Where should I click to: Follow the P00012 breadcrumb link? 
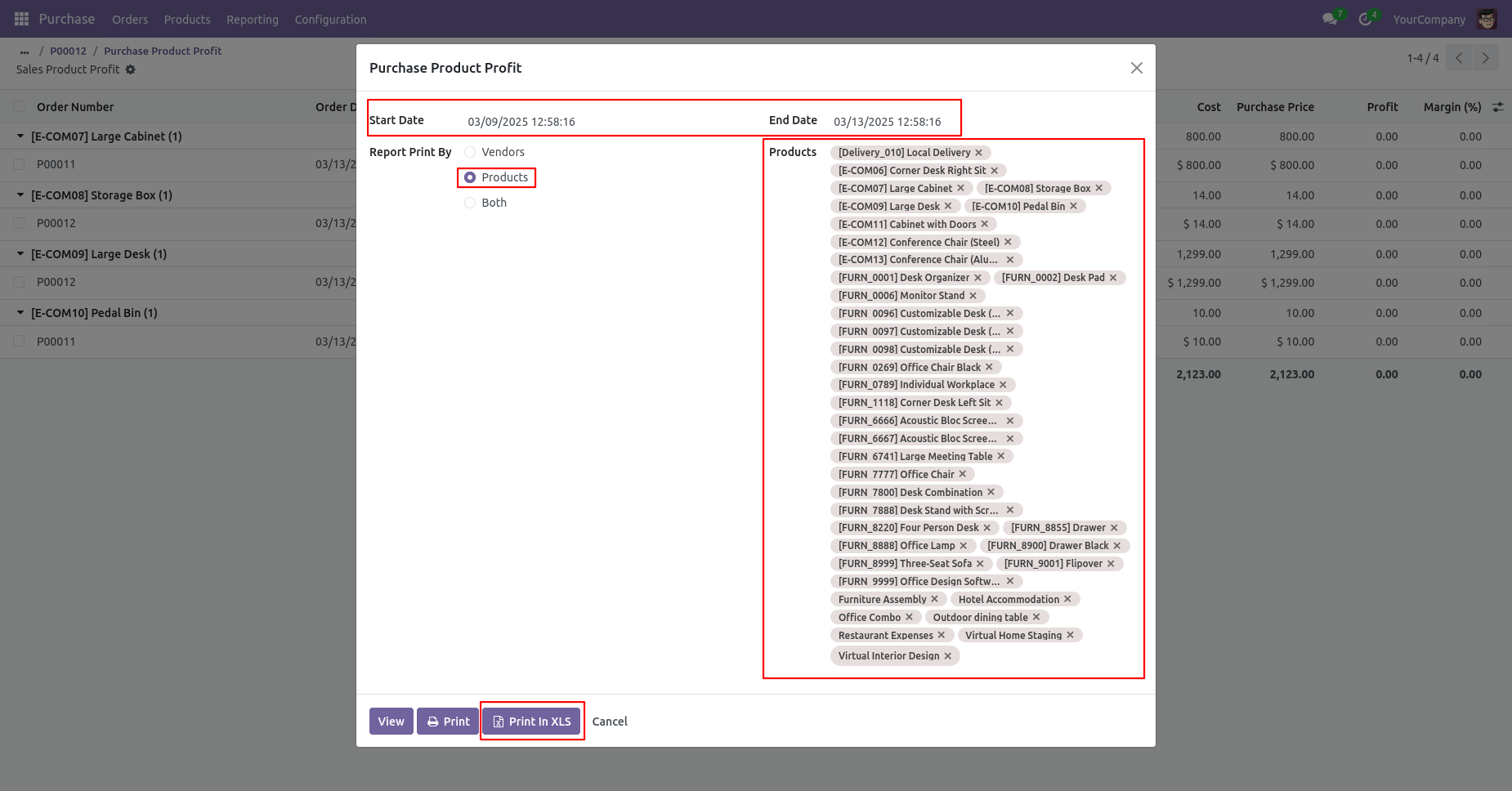tap(68, 51)
